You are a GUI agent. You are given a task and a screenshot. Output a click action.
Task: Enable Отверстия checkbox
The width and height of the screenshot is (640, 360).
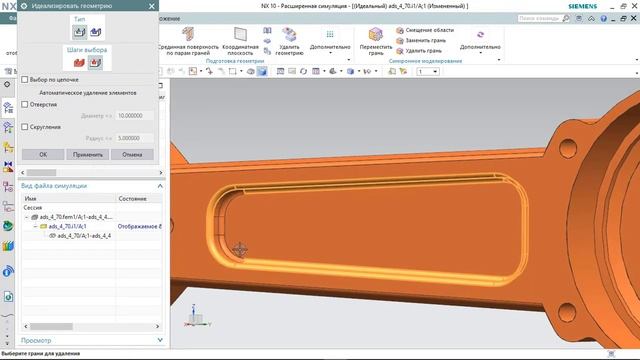tap(25, 104)
